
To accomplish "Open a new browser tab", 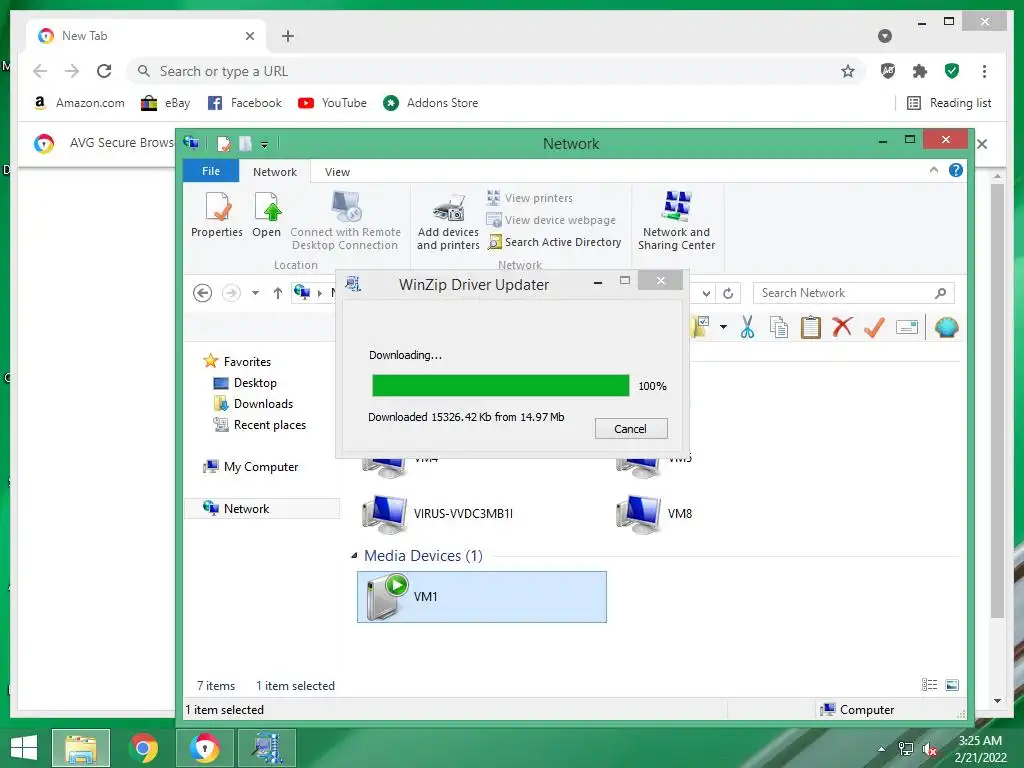I will [288, 36].
